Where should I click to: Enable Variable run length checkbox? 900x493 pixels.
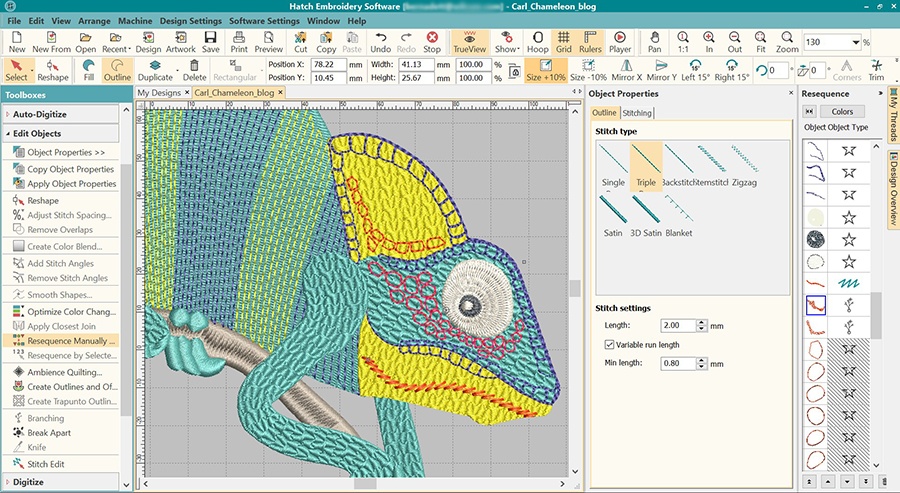click(609, 345)
